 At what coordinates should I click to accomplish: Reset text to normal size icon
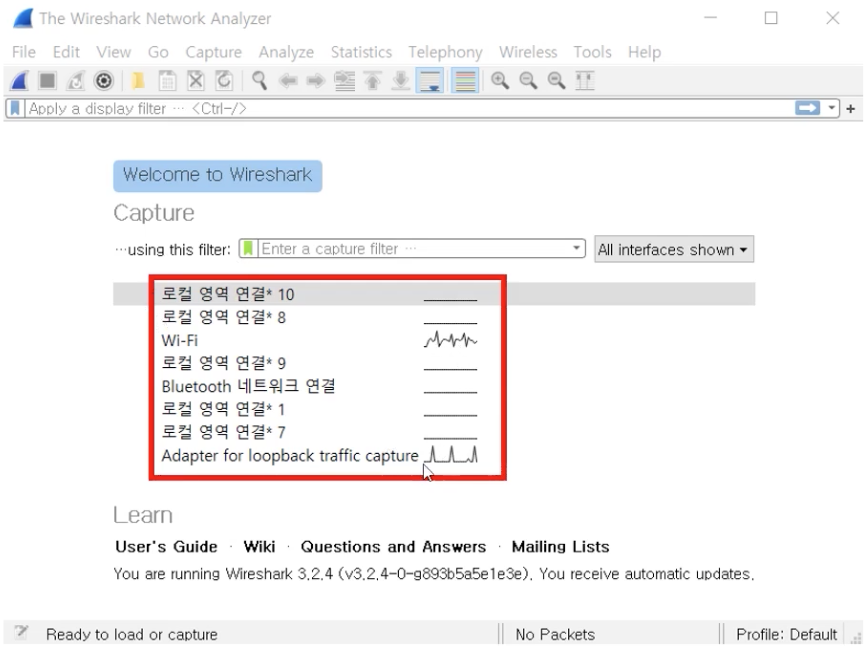click(556, 81)
